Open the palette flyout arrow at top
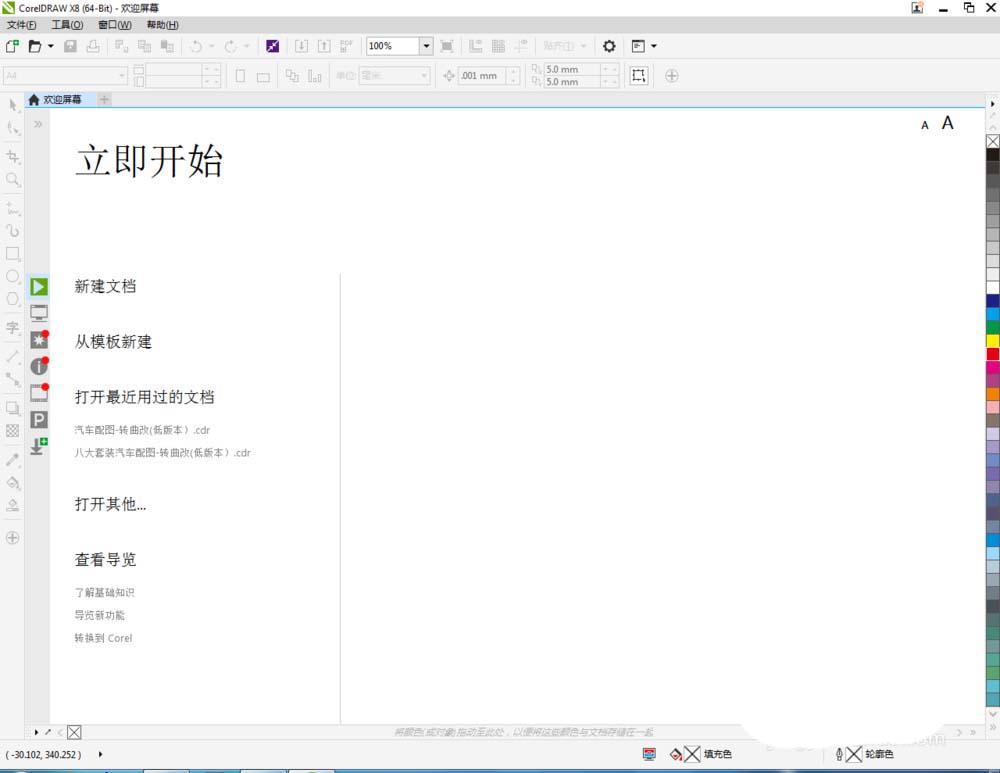The height and width of the screenshot is (773, 1000). click(992, 103)
